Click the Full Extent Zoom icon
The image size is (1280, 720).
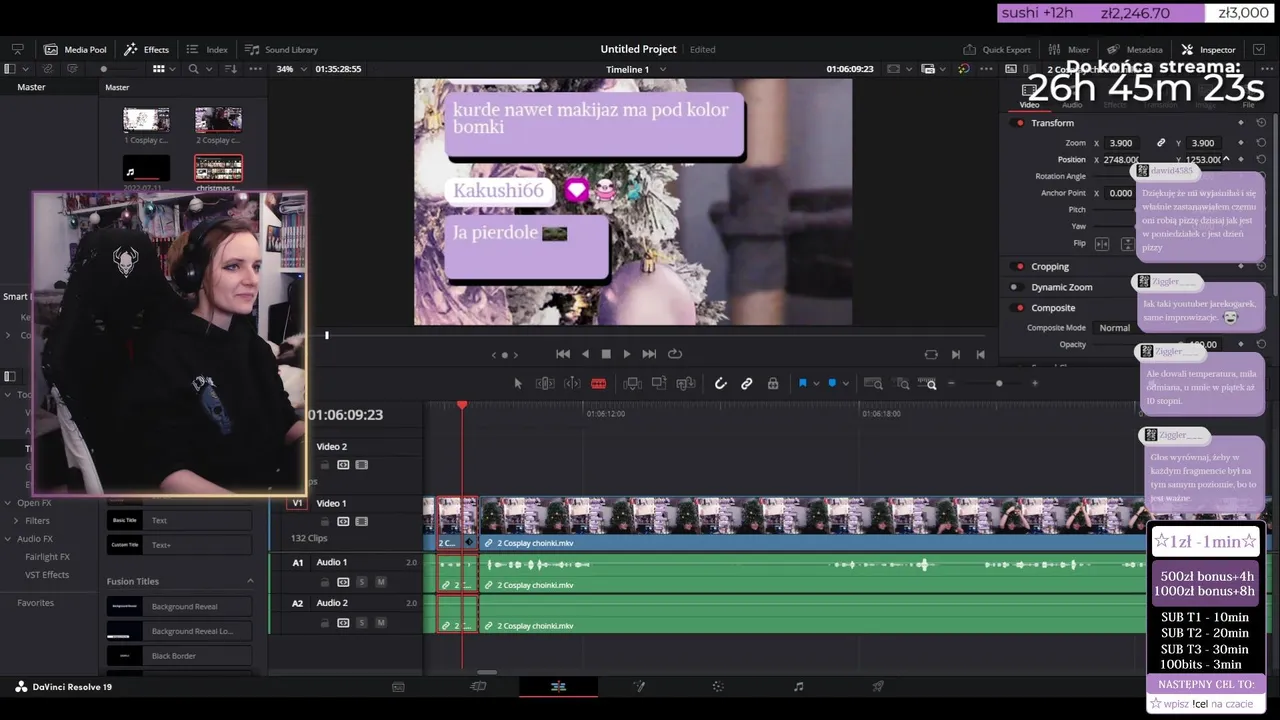point(873,383)
